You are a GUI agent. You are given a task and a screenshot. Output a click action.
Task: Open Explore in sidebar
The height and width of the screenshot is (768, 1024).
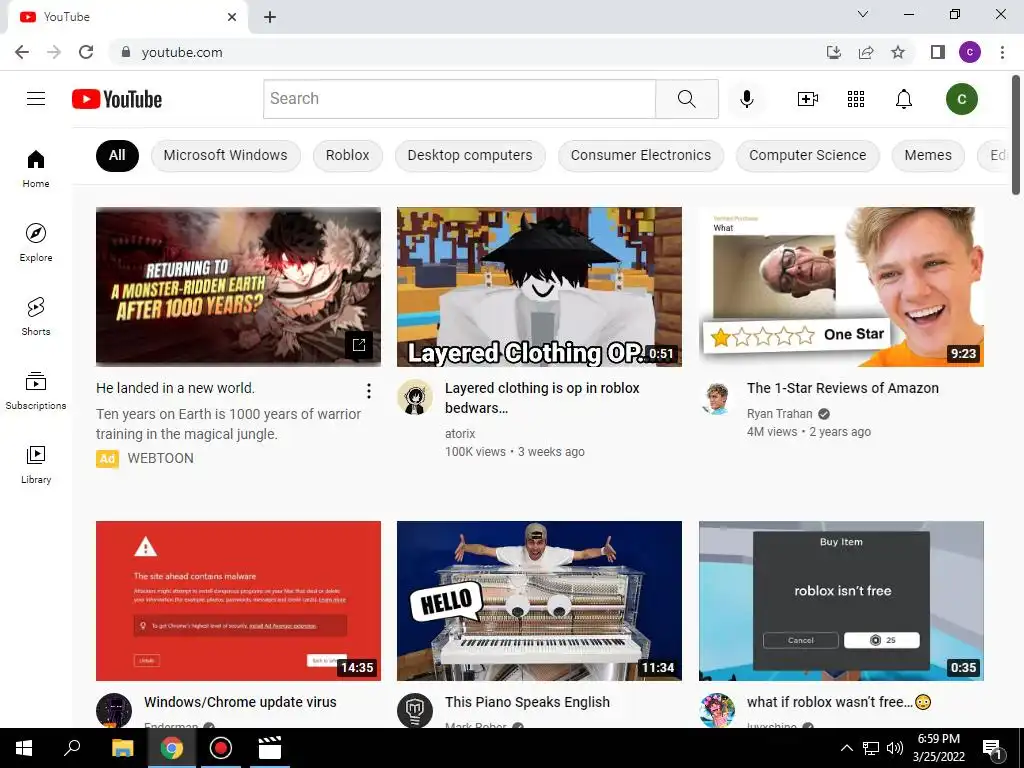coord(36,242)
